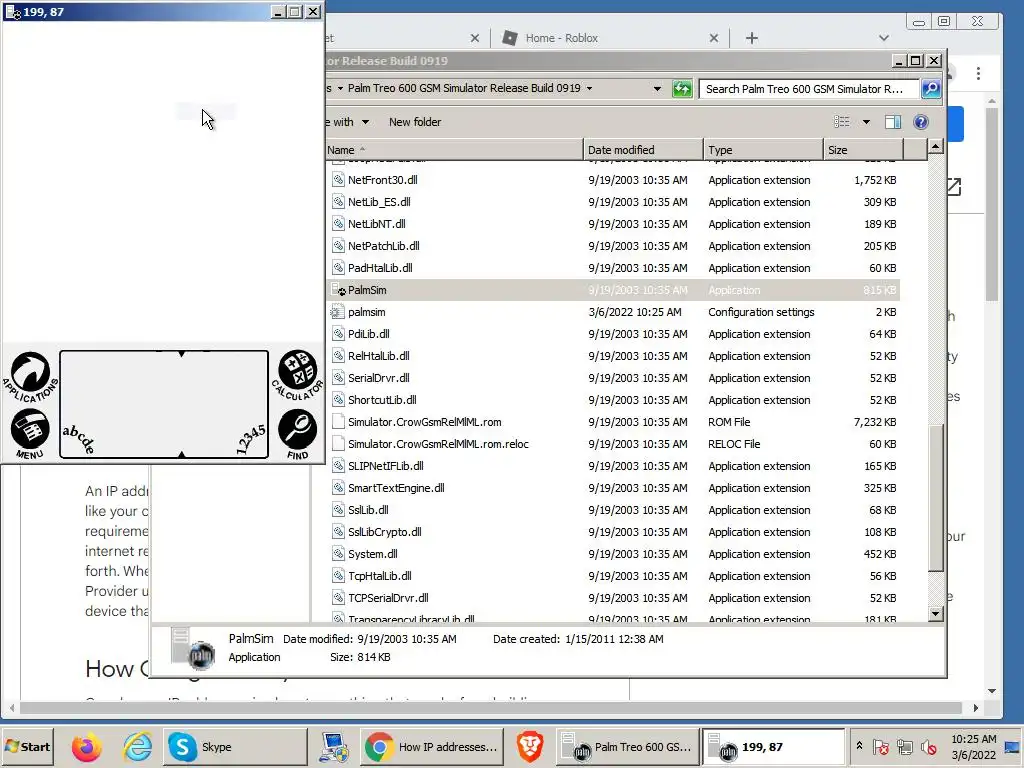The image size is (1024, 768).
Task: Select the SslLib.dll file
Action: [368, 510]
